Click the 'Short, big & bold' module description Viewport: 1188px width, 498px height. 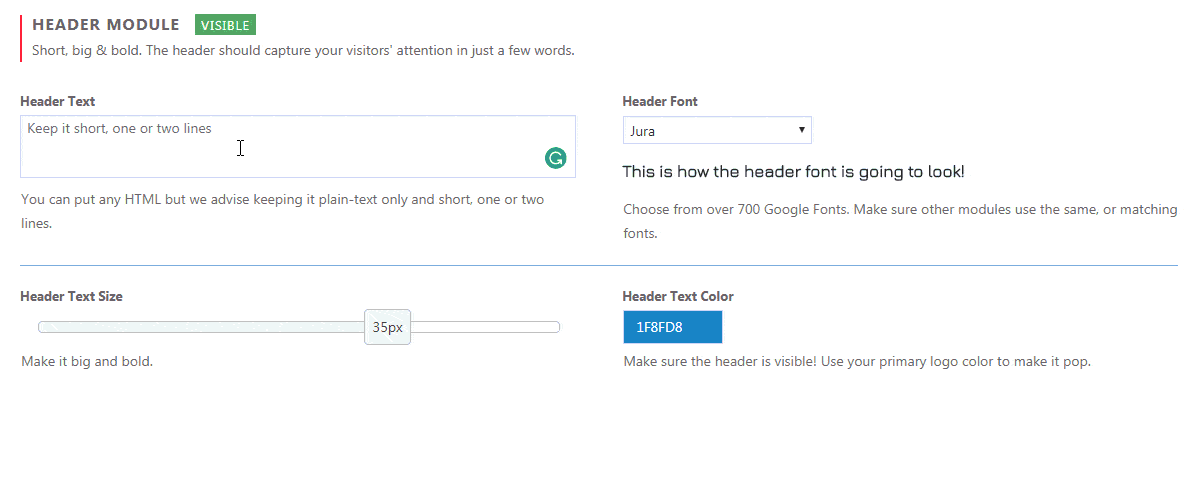303,52
